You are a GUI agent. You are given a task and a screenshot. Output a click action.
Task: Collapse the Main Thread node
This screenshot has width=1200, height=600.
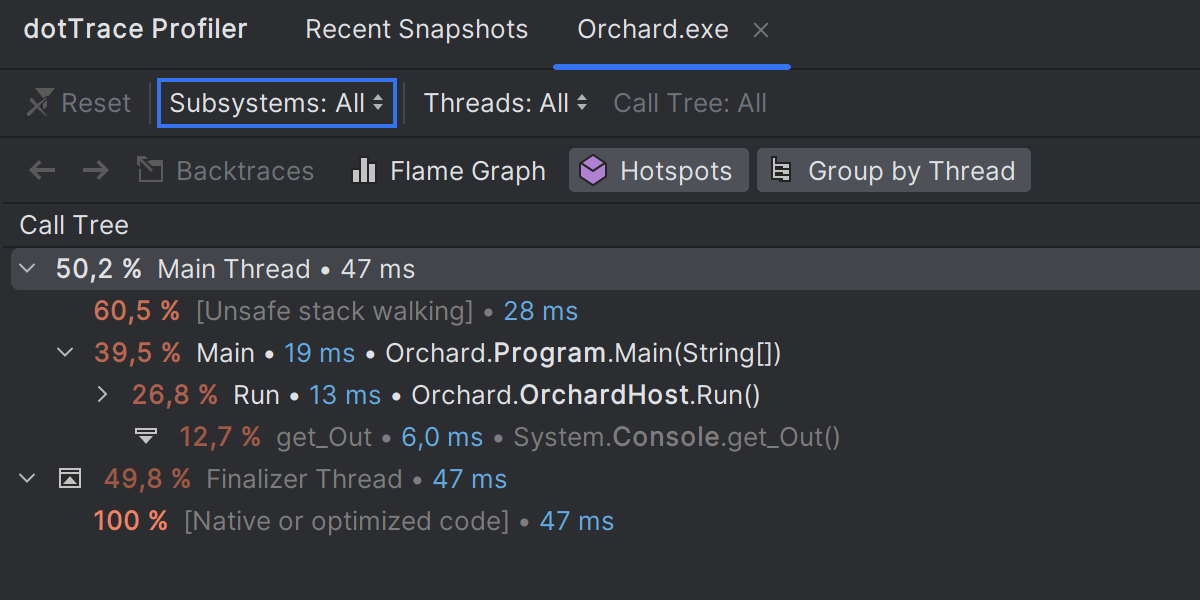pyautogui.click(x=28, y=269)
